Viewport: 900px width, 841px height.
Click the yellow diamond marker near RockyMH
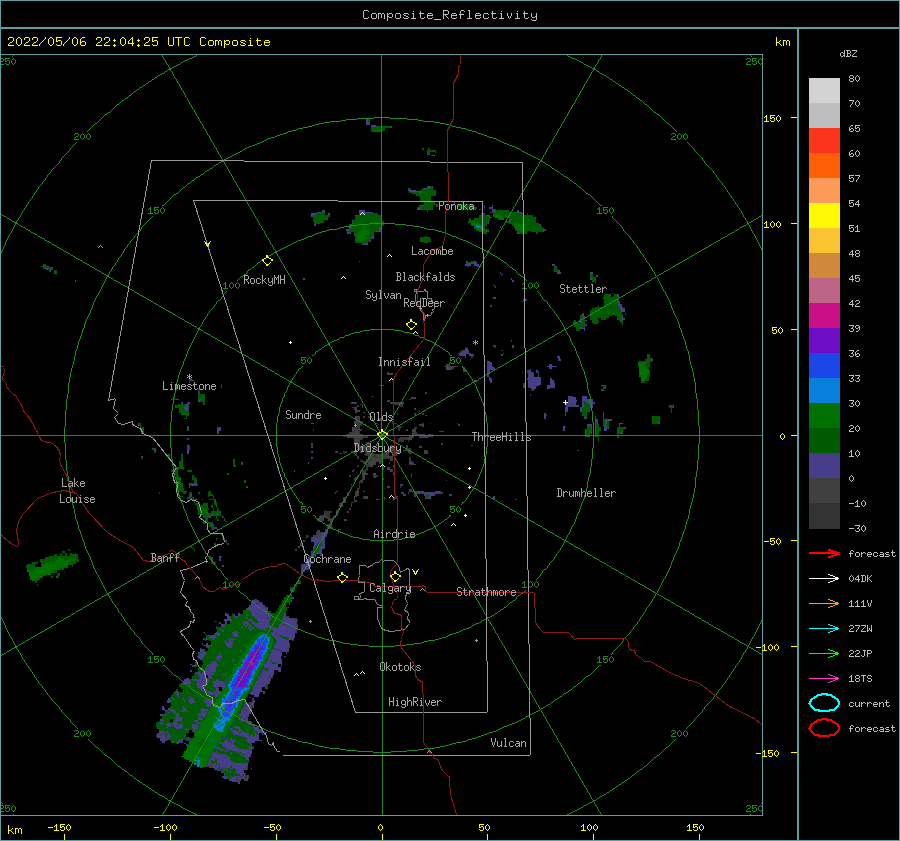click(267, 261)
